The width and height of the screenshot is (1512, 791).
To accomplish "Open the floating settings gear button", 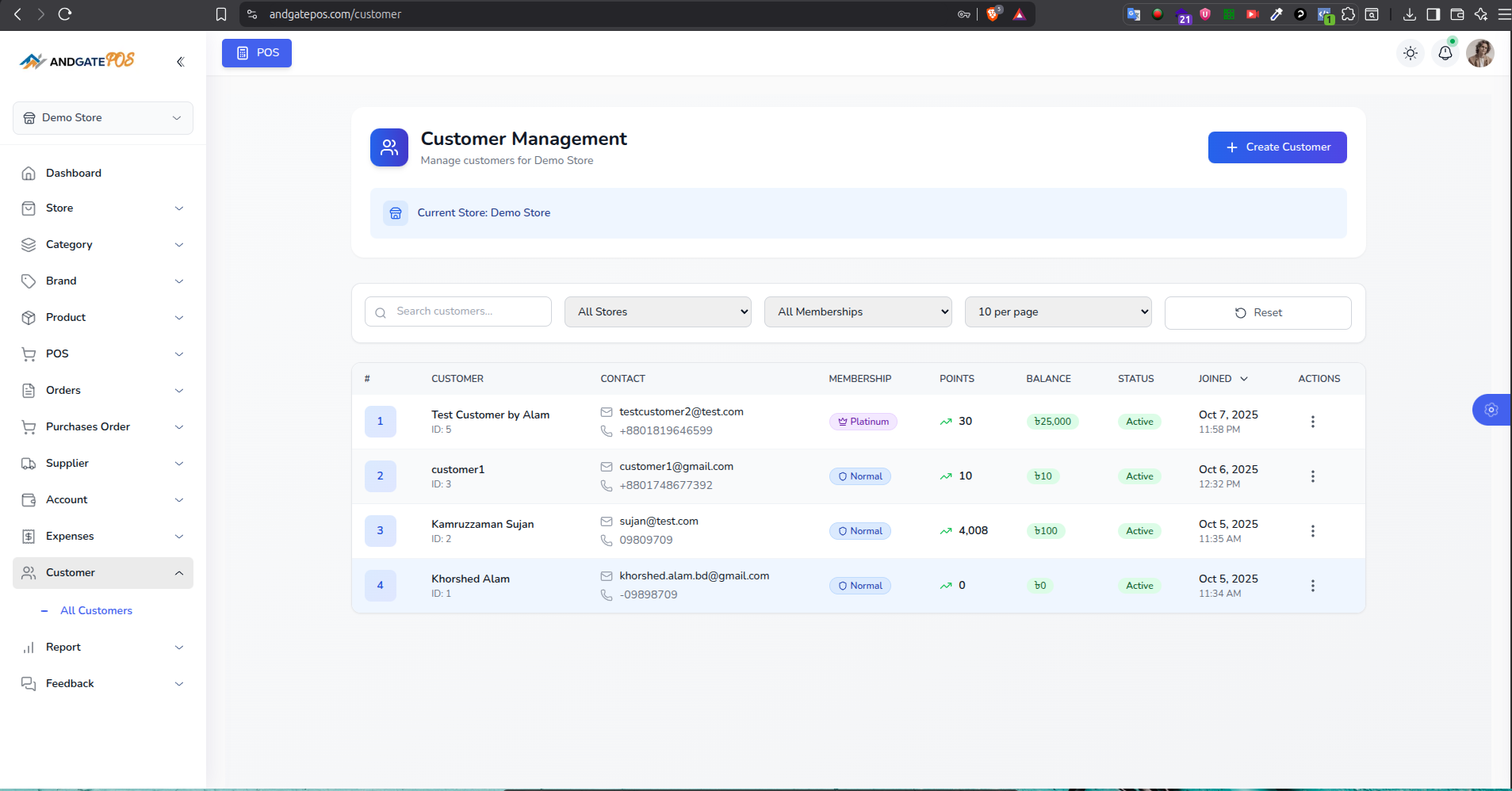I will click(x=1491, y=410).
